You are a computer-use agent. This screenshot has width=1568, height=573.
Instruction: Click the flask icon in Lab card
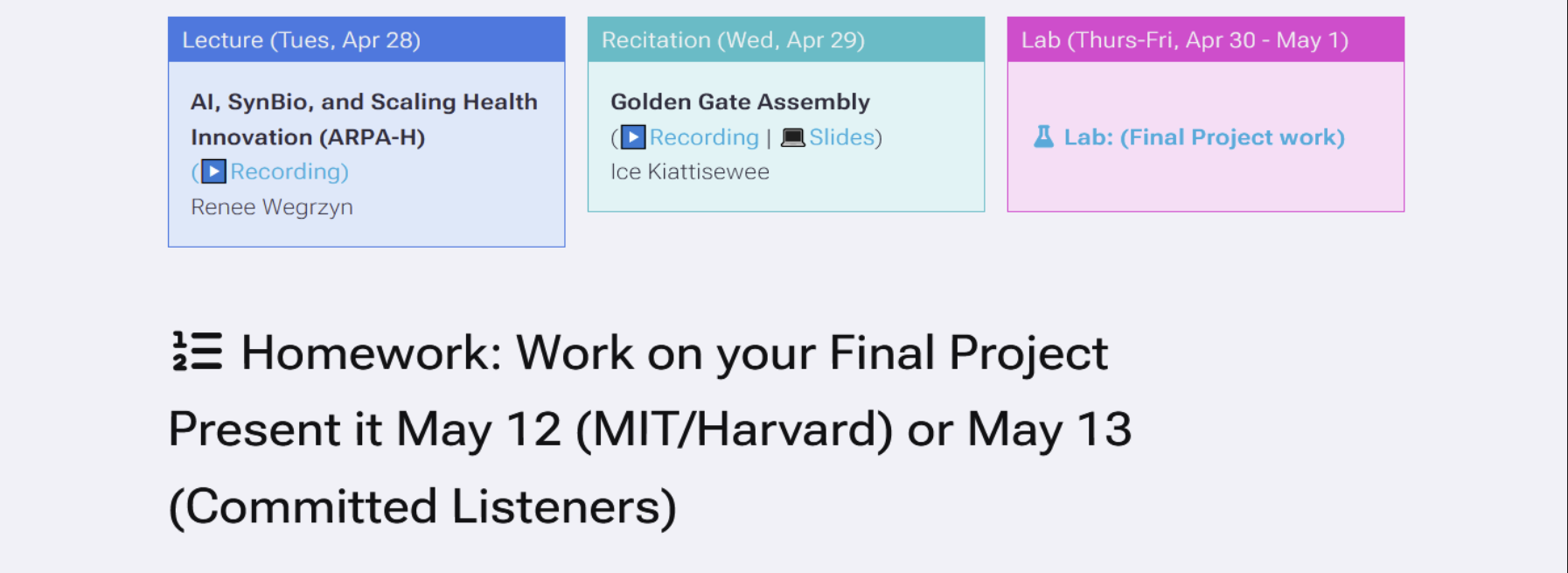coord(1043,136)
